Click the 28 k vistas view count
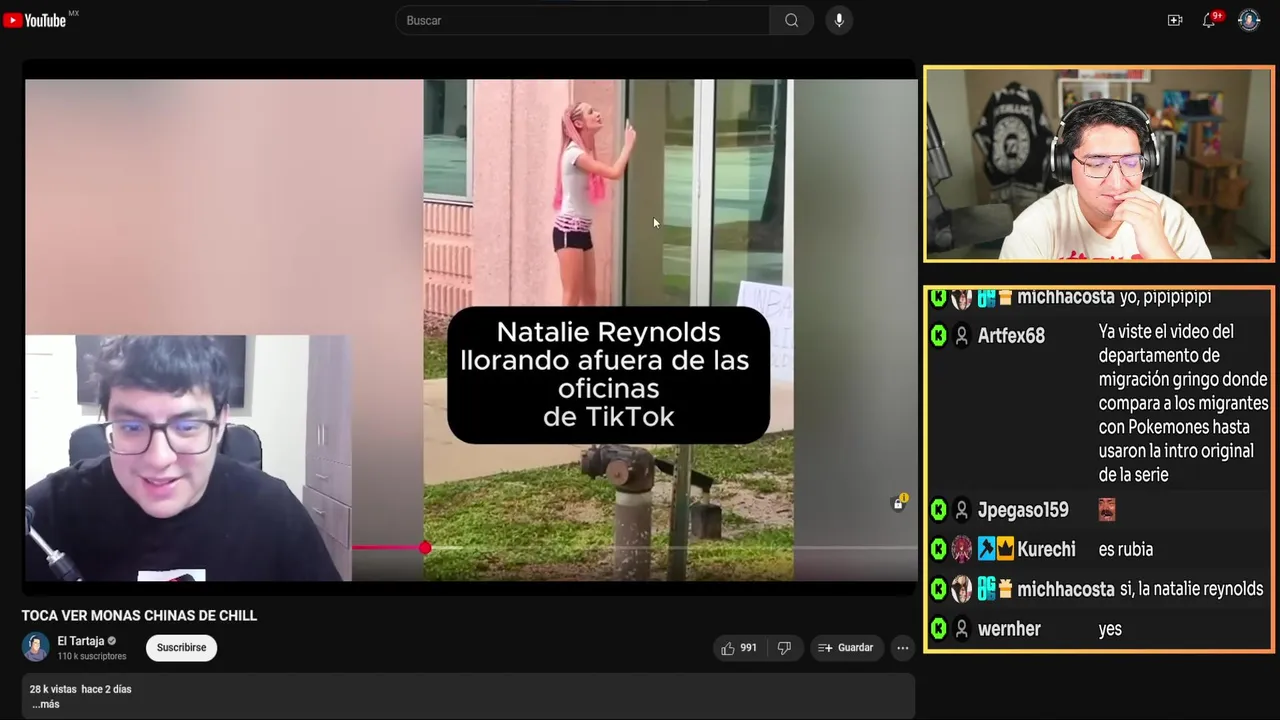This screenshot has width=1280, height=720. (53, 689)
